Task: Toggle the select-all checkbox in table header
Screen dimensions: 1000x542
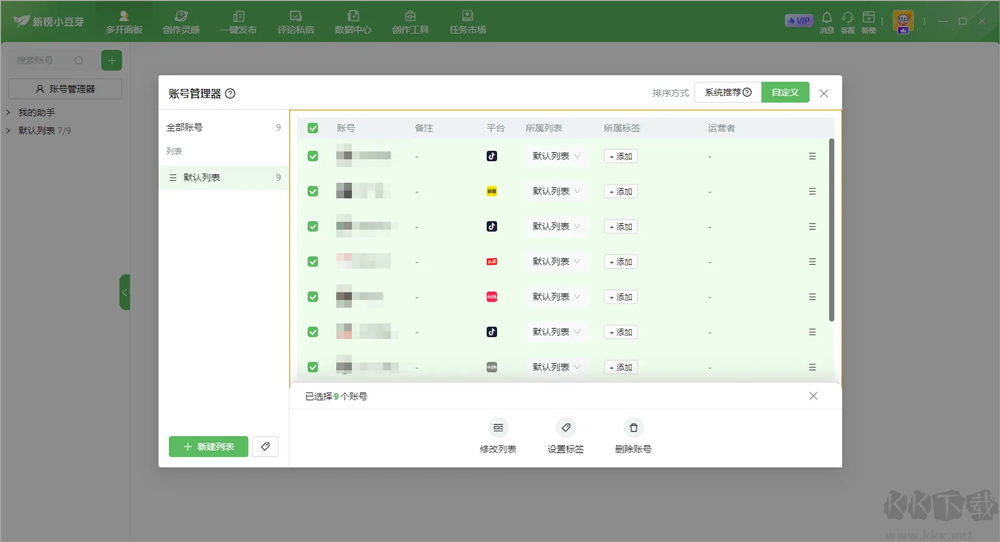Action: tap(313, 128)
